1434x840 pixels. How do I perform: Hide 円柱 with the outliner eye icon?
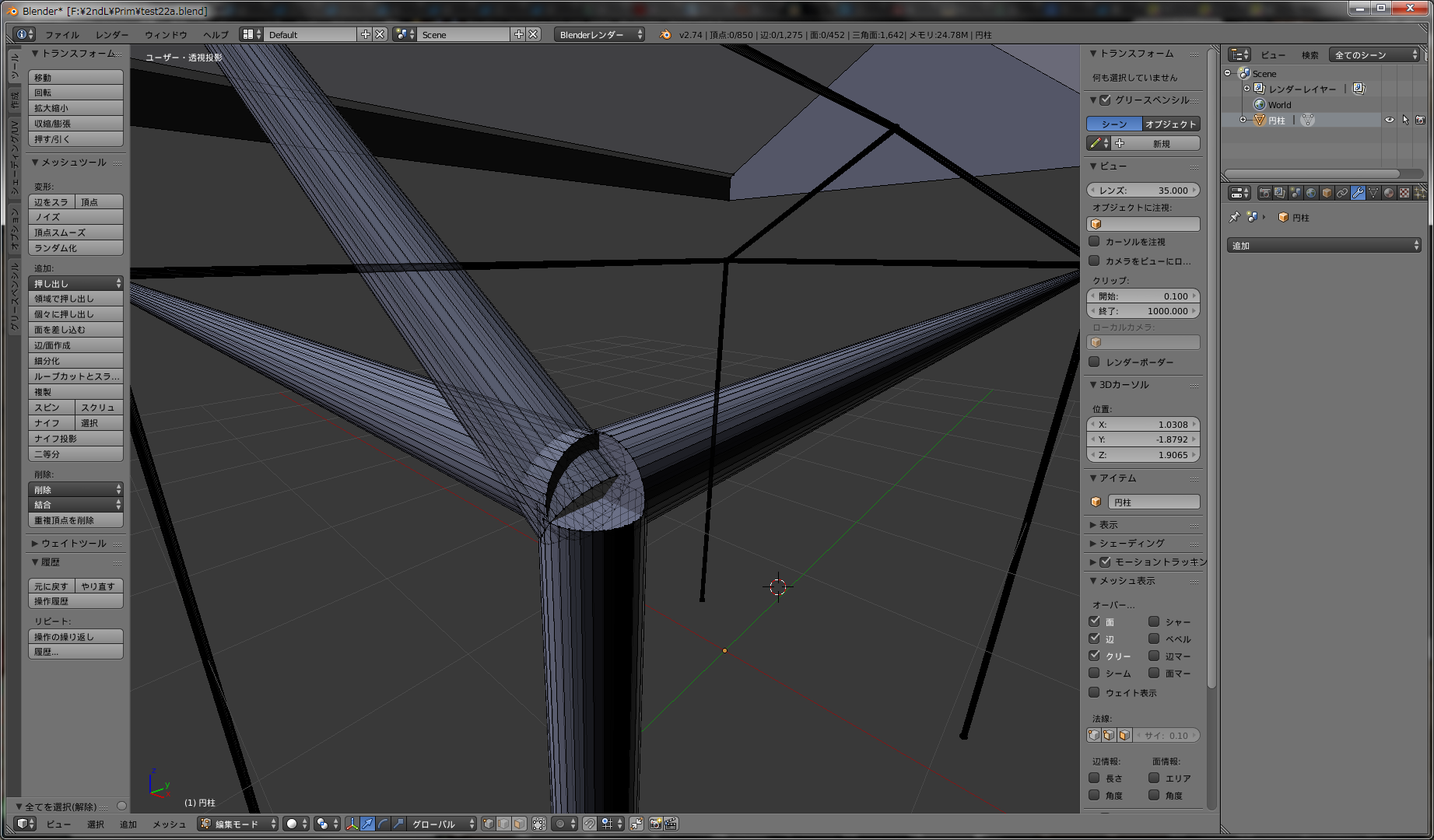click(1389, 120)
